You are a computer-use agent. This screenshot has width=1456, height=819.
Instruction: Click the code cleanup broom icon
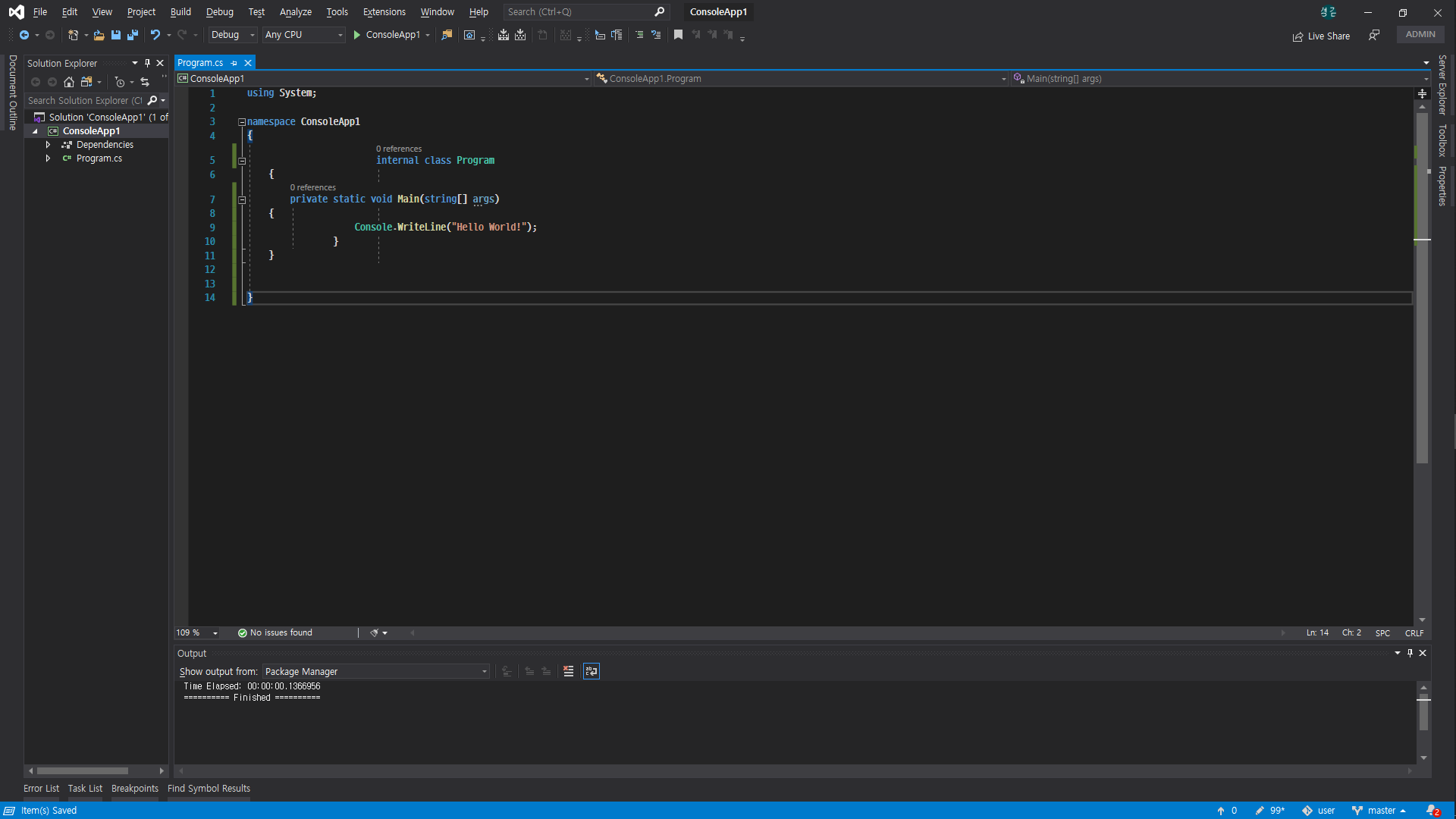click(x=374, y=632)
